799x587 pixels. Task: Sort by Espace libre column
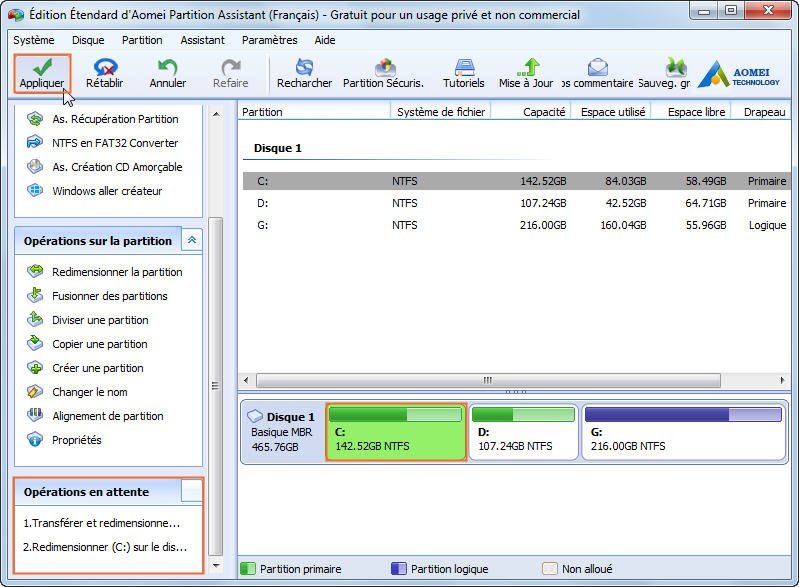[x=692, y=112]
